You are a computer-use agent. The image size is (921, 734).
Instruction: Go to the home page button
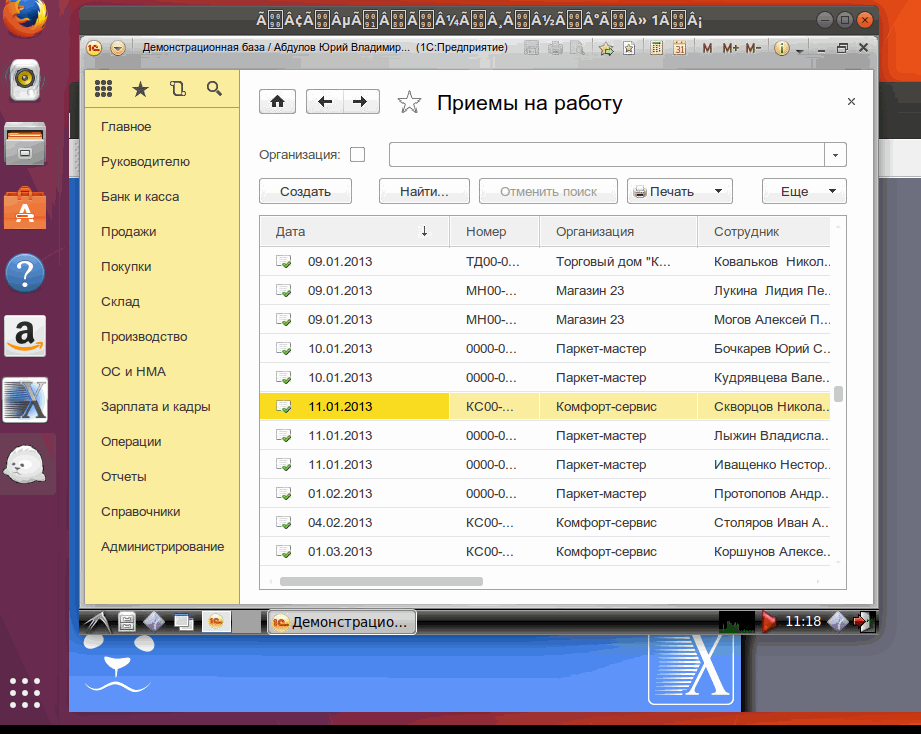tap(277, 101)
